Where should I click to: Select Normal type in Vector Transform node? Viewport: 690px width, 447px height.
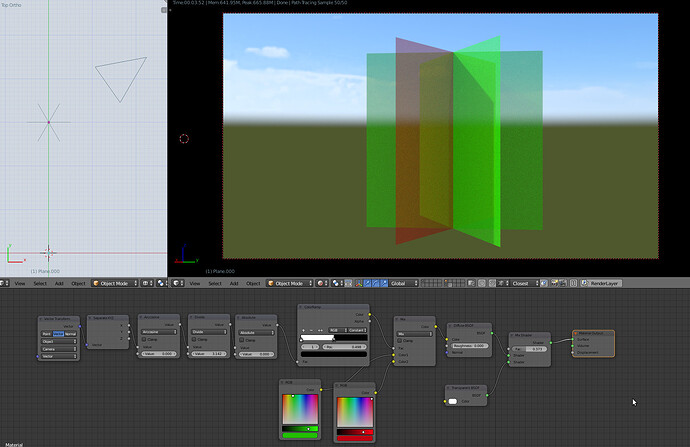click(70, 334)
